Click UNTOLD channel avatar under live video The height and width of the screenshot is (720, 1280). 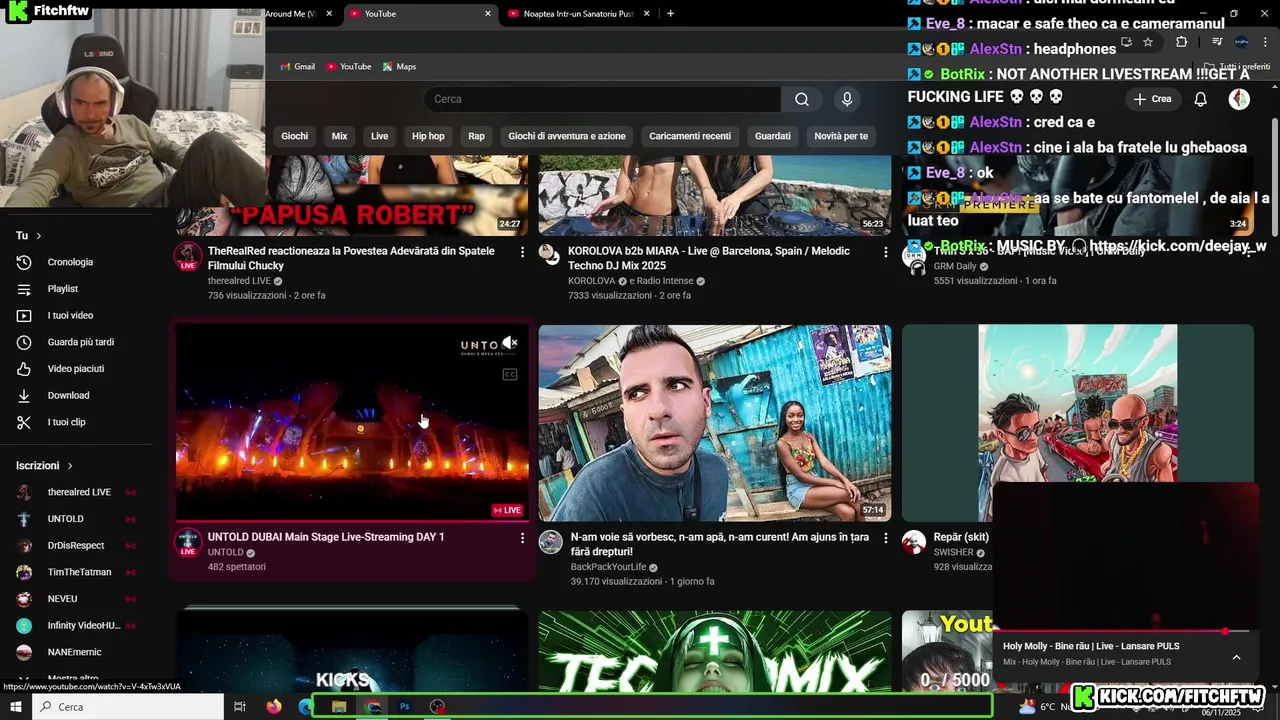point(188,543)
